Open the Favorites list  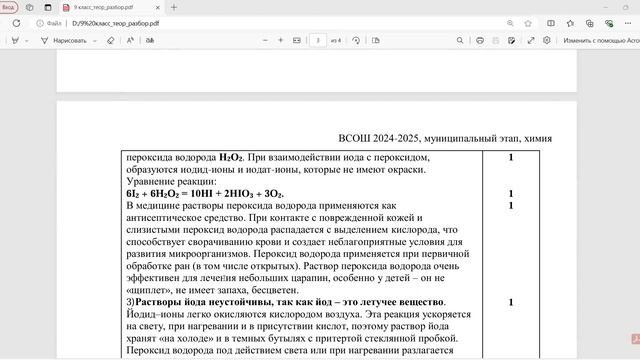click(570, 23)
